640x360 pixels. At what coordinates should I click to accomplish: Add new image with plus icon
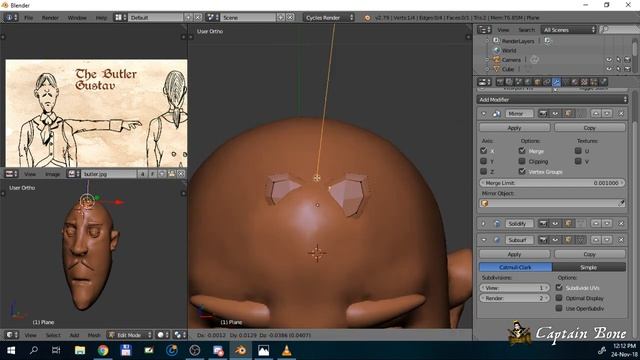(162, 174)
